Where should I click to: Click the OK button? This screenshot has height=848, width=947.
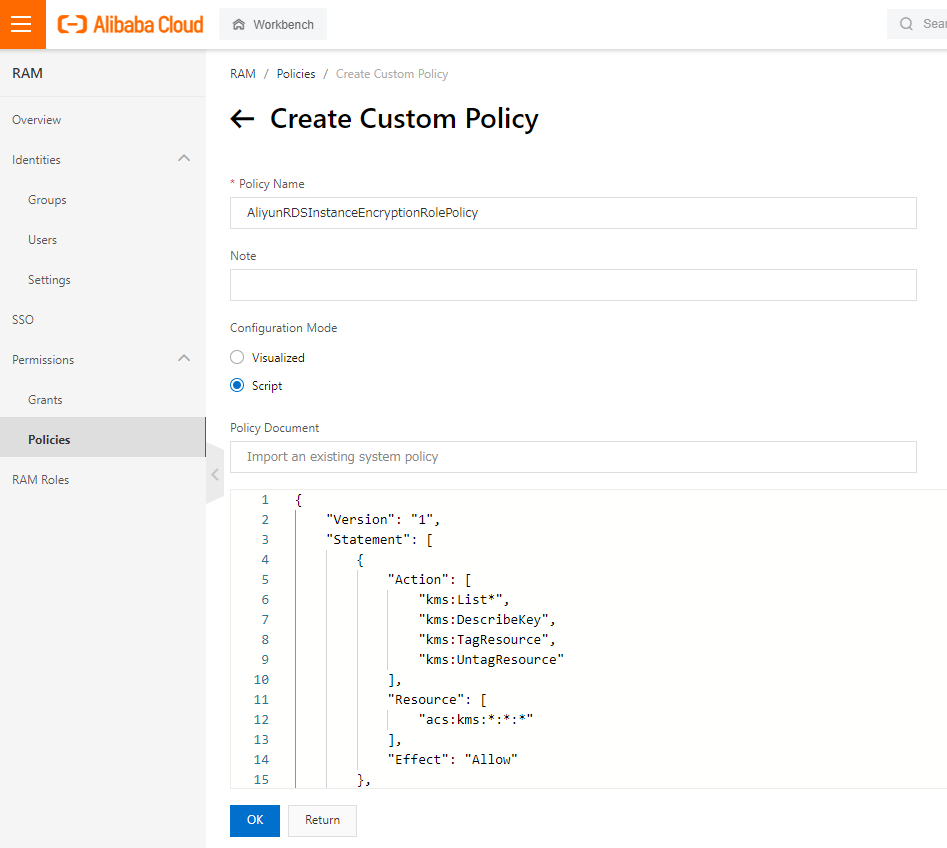[x=255, y=820]
